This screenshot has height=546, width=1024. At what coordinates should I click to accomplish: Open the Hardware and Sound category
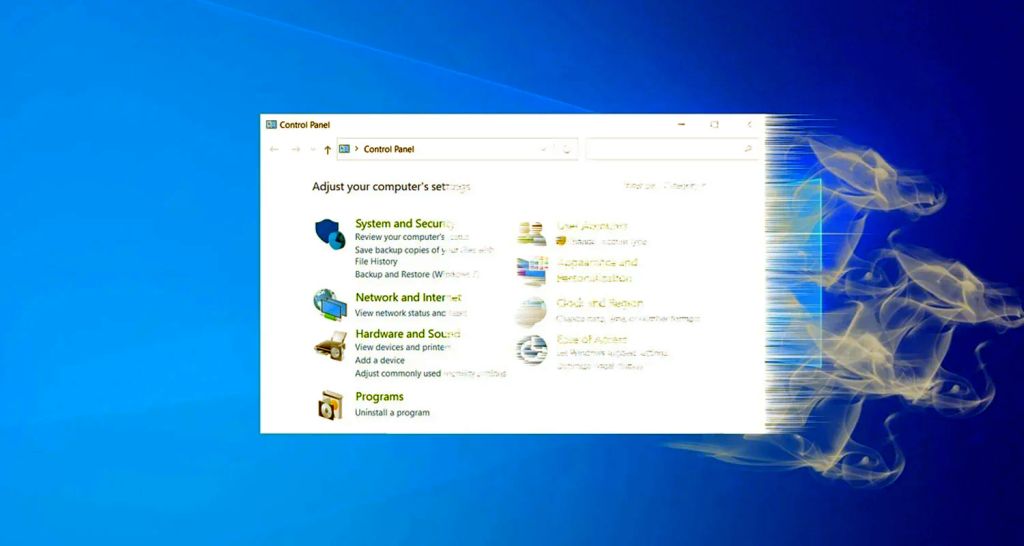408,334
